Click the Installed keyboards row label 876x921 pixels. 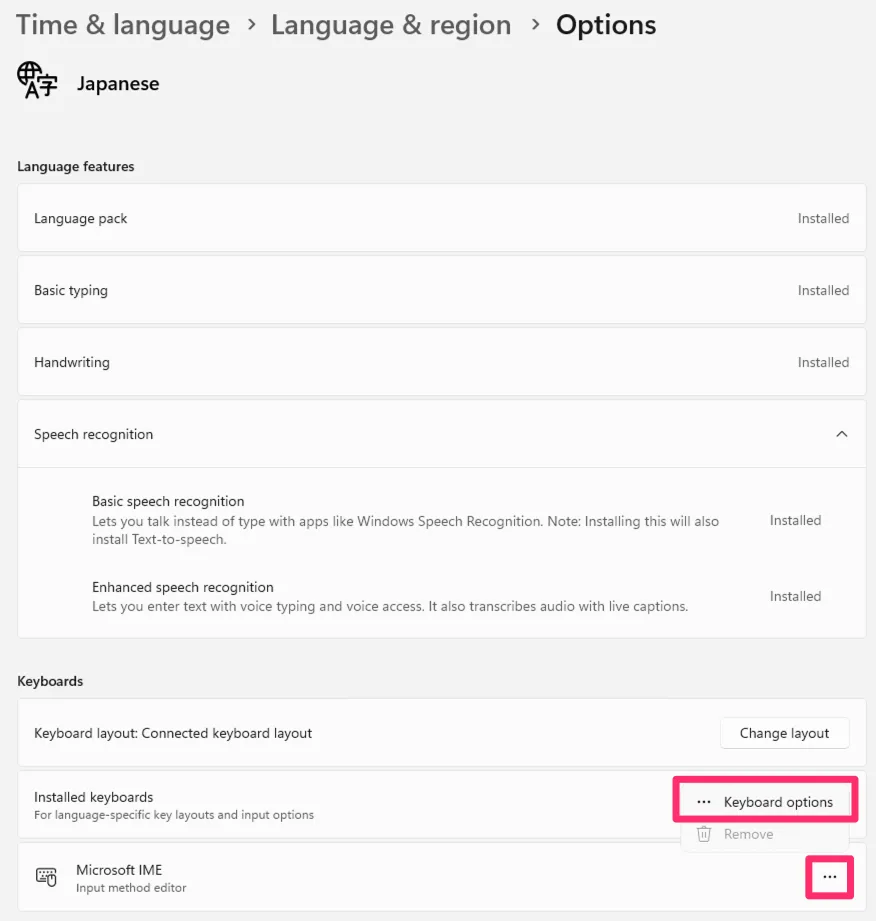(94, 797)
